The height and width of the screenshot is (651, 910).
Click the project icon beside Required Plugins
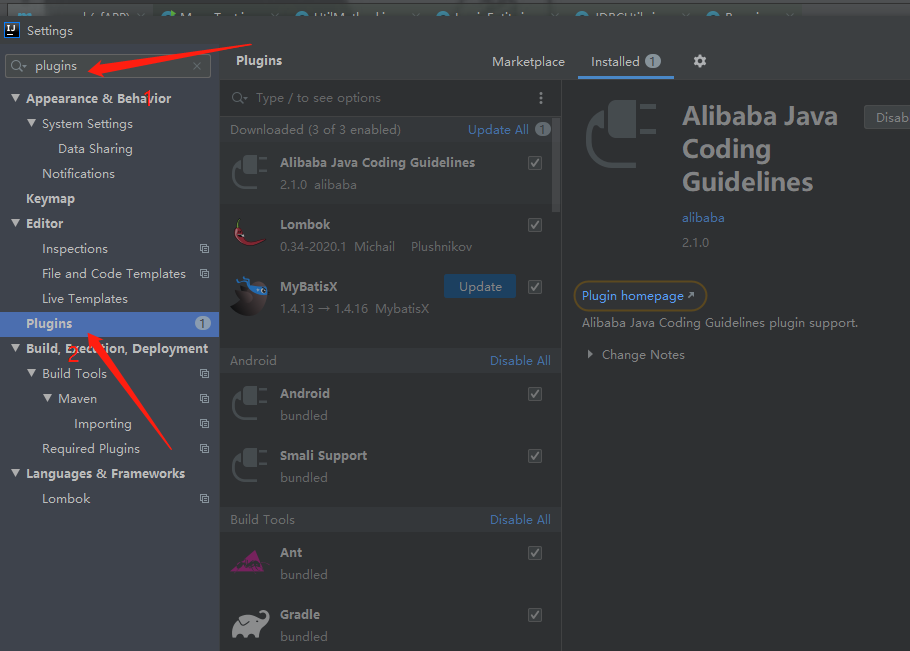[204, 448]
